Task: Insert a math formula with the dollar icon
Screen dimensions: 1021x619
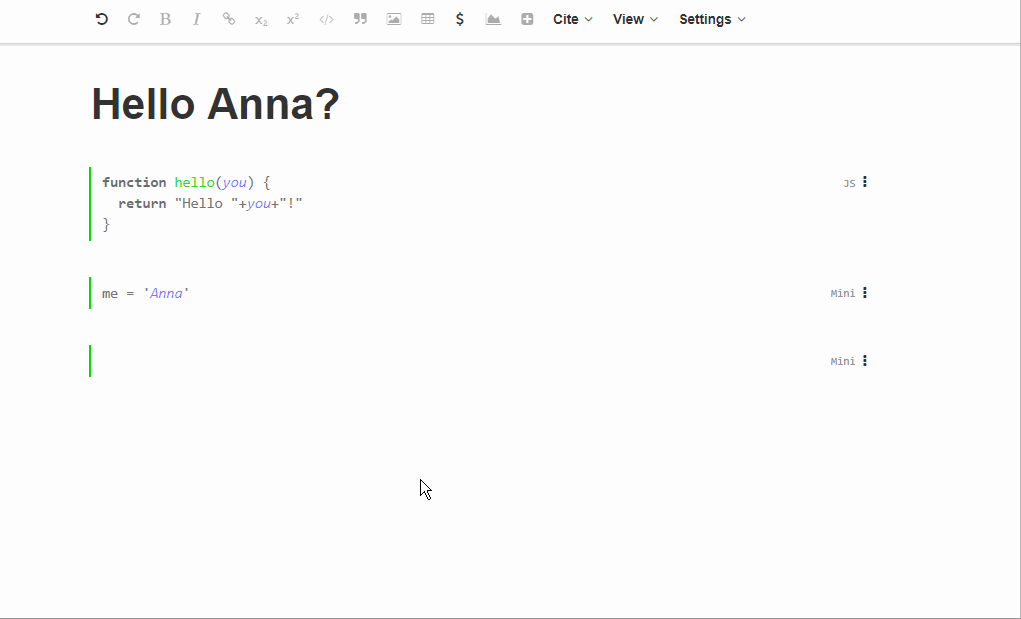Action: (460, 19)
